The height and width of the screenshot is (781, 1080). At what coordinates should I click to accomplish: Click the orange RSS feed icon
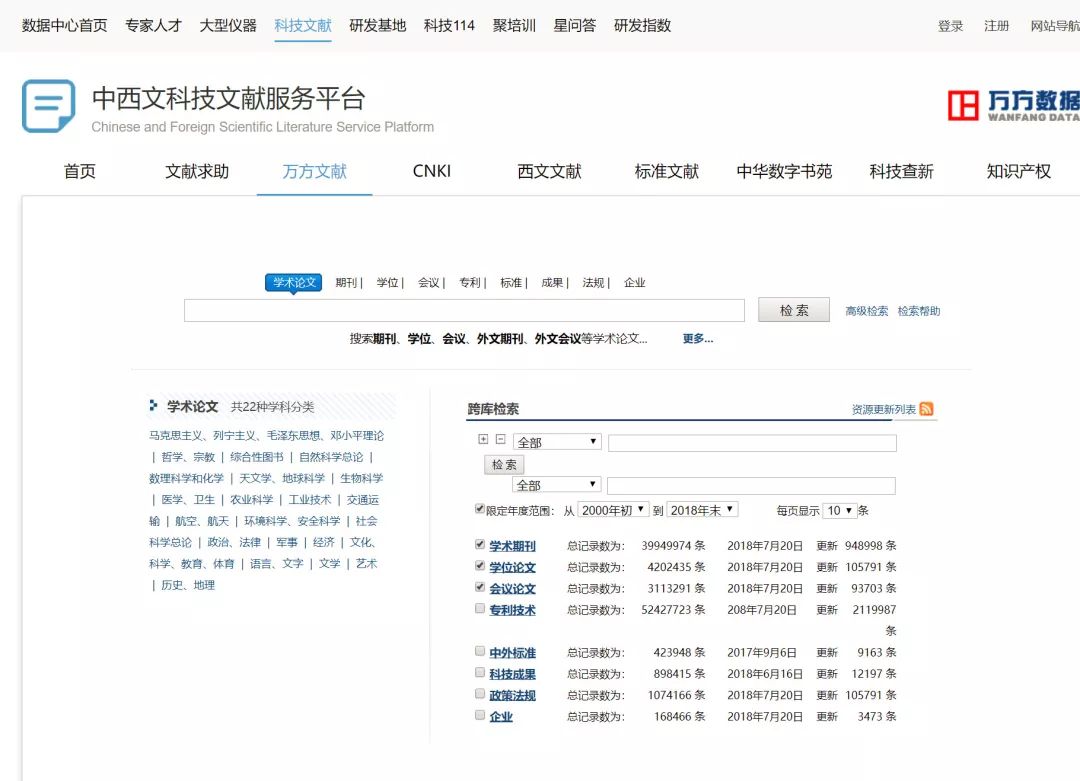(926, 409)
